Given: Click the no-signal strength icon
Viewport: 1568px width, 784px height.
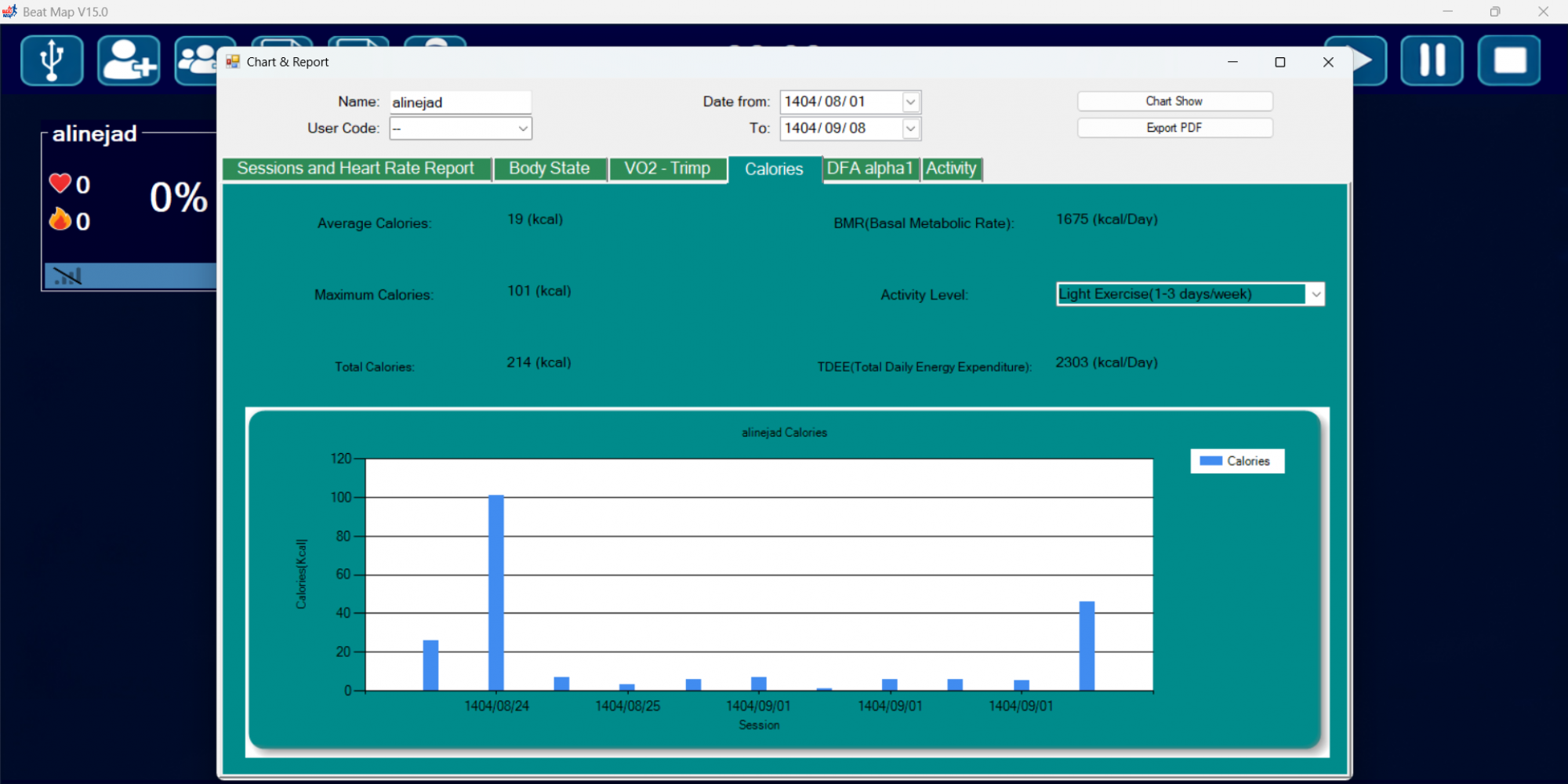Looking at the screenshot, I should pyautogui.click(x=67, y=276).
